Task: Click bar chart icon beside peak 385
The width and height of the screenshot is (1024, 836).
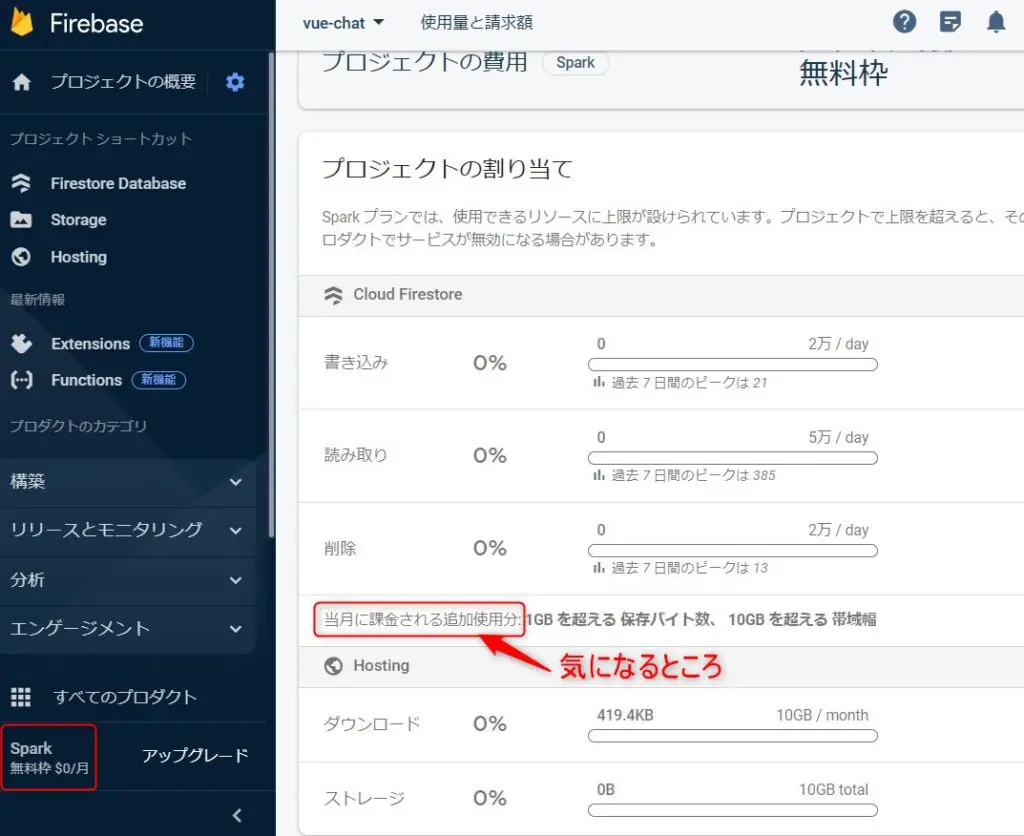Action: (x=598, y=475)
